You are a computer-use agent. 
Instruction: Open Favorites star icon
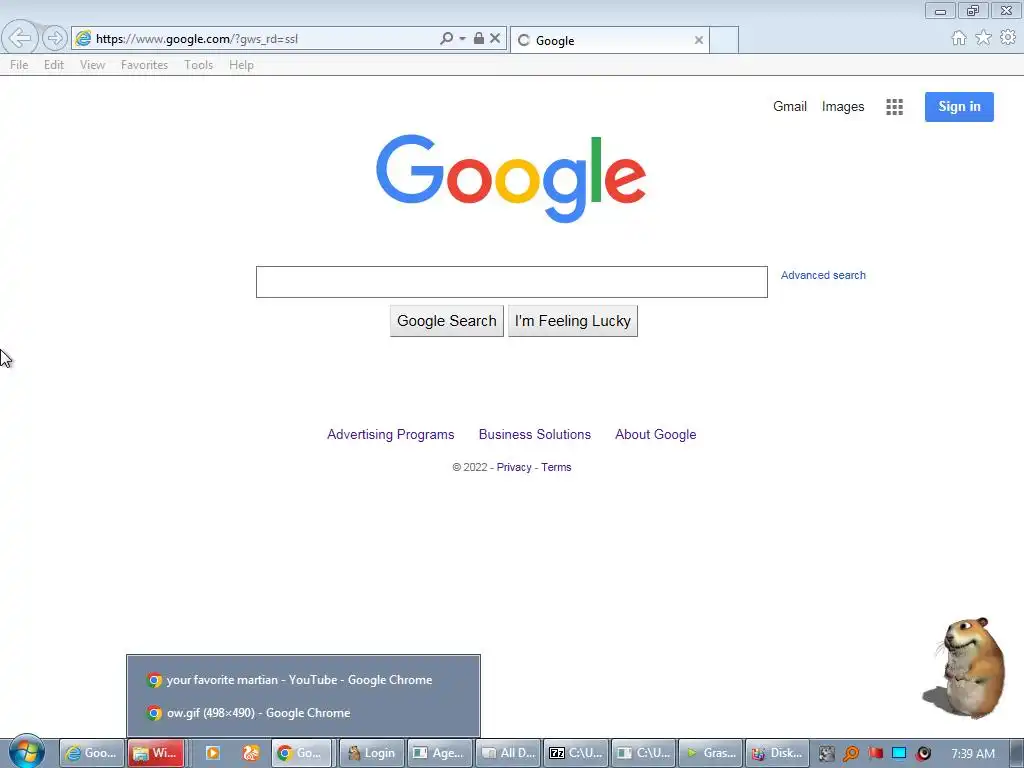983,38
